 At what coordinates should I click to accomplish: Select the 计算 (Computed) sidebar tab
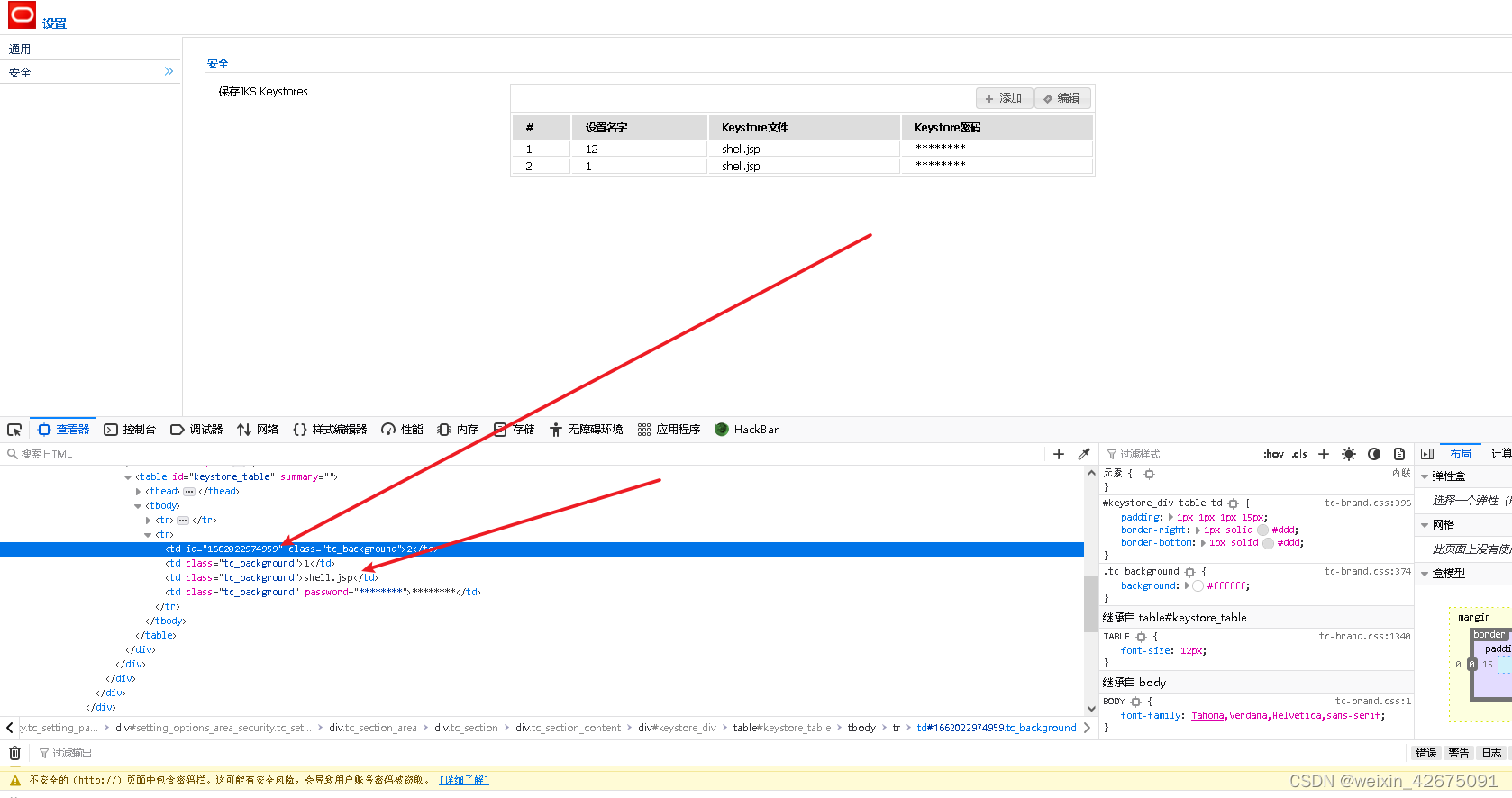(1500, 454)
